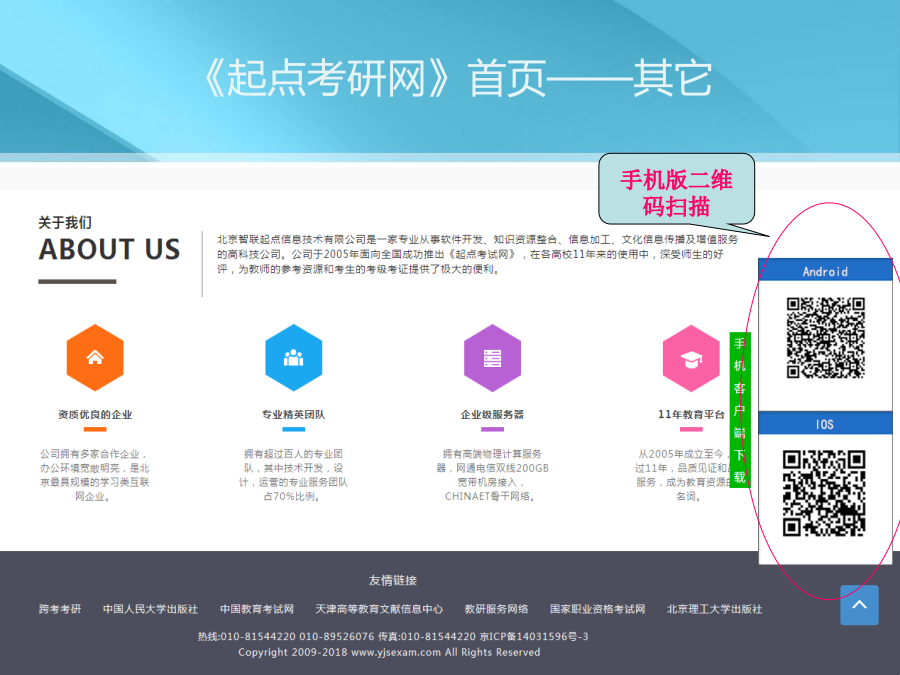Open the 中国教育考试网 link

click(x=257, y=609)
